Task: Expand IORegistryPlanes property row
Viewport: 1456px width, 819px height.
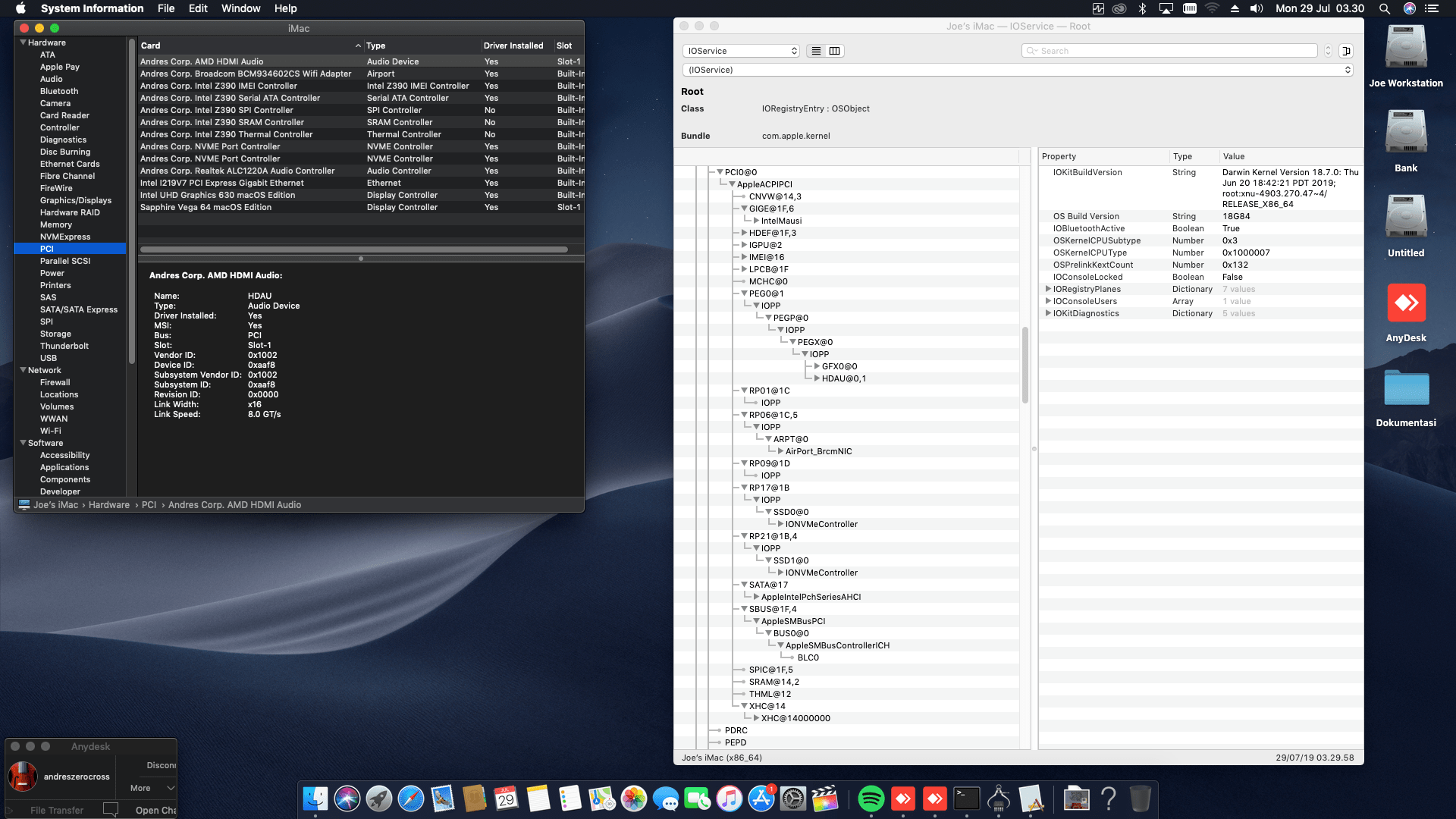Action: [1048, 289]
